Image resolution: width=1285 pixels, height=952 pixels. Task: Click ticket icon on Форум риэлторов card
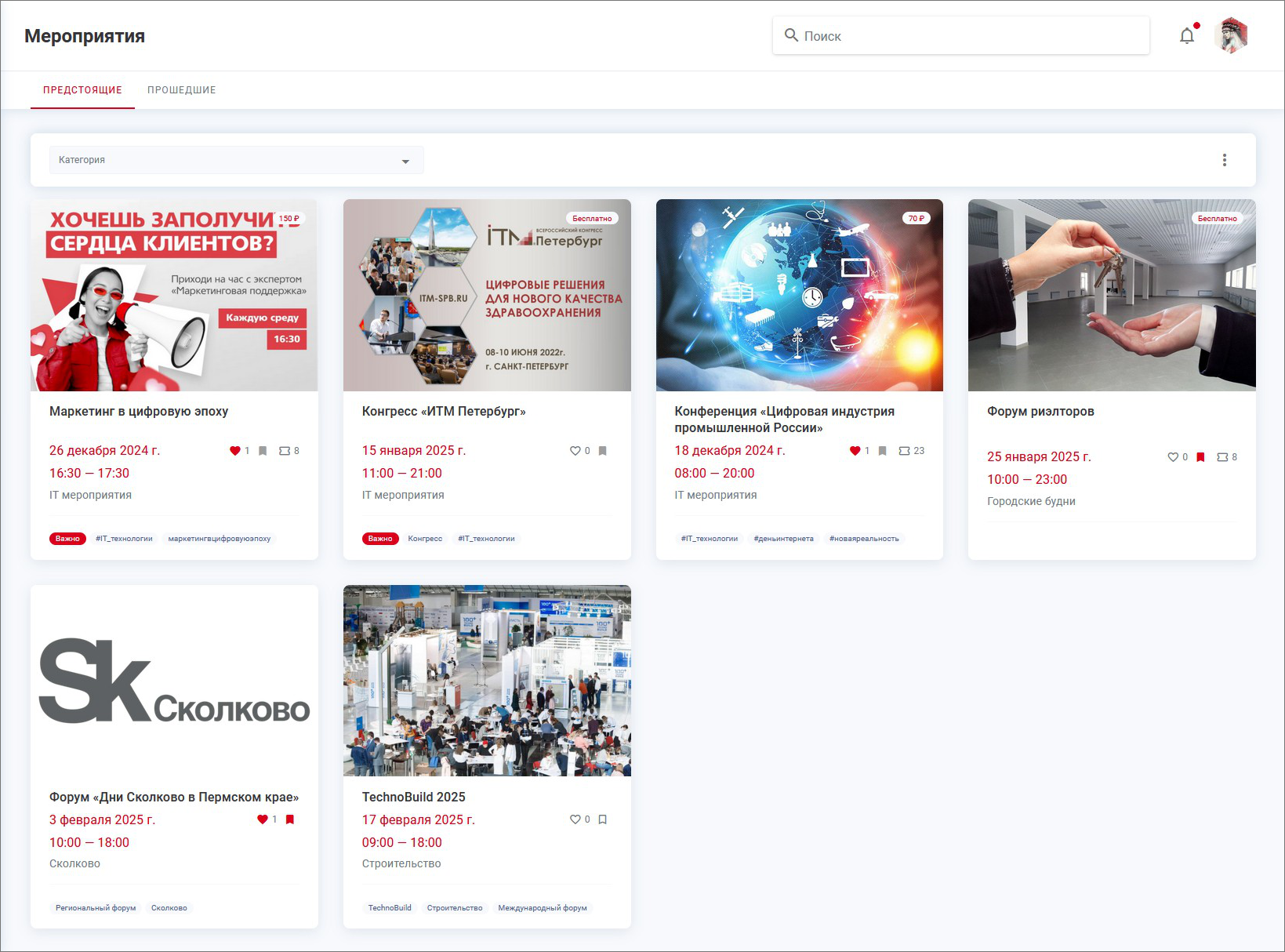coord(1222,457)
